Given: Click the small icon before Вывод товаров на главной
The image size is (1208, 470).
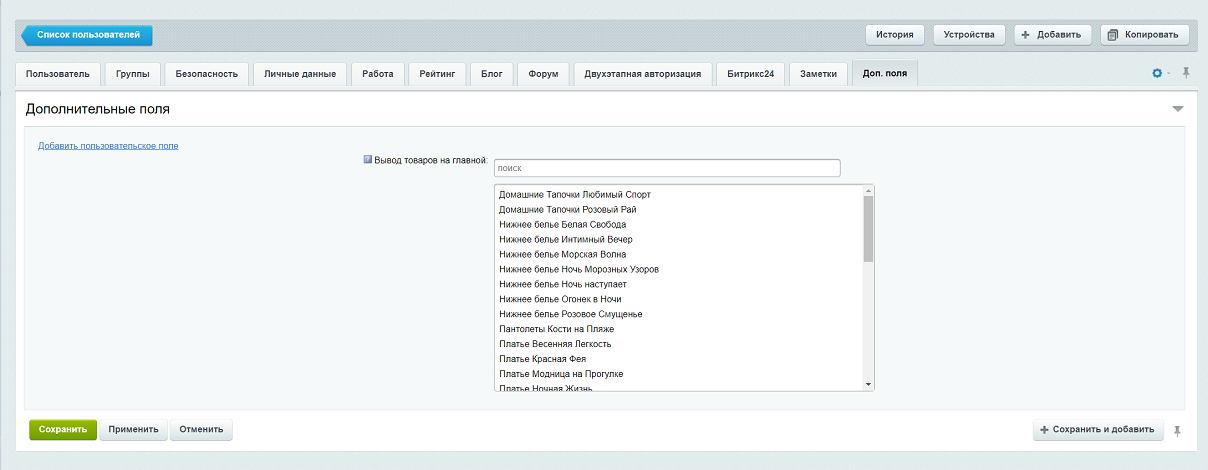Looking at the screenshot, I should (368, 159).
